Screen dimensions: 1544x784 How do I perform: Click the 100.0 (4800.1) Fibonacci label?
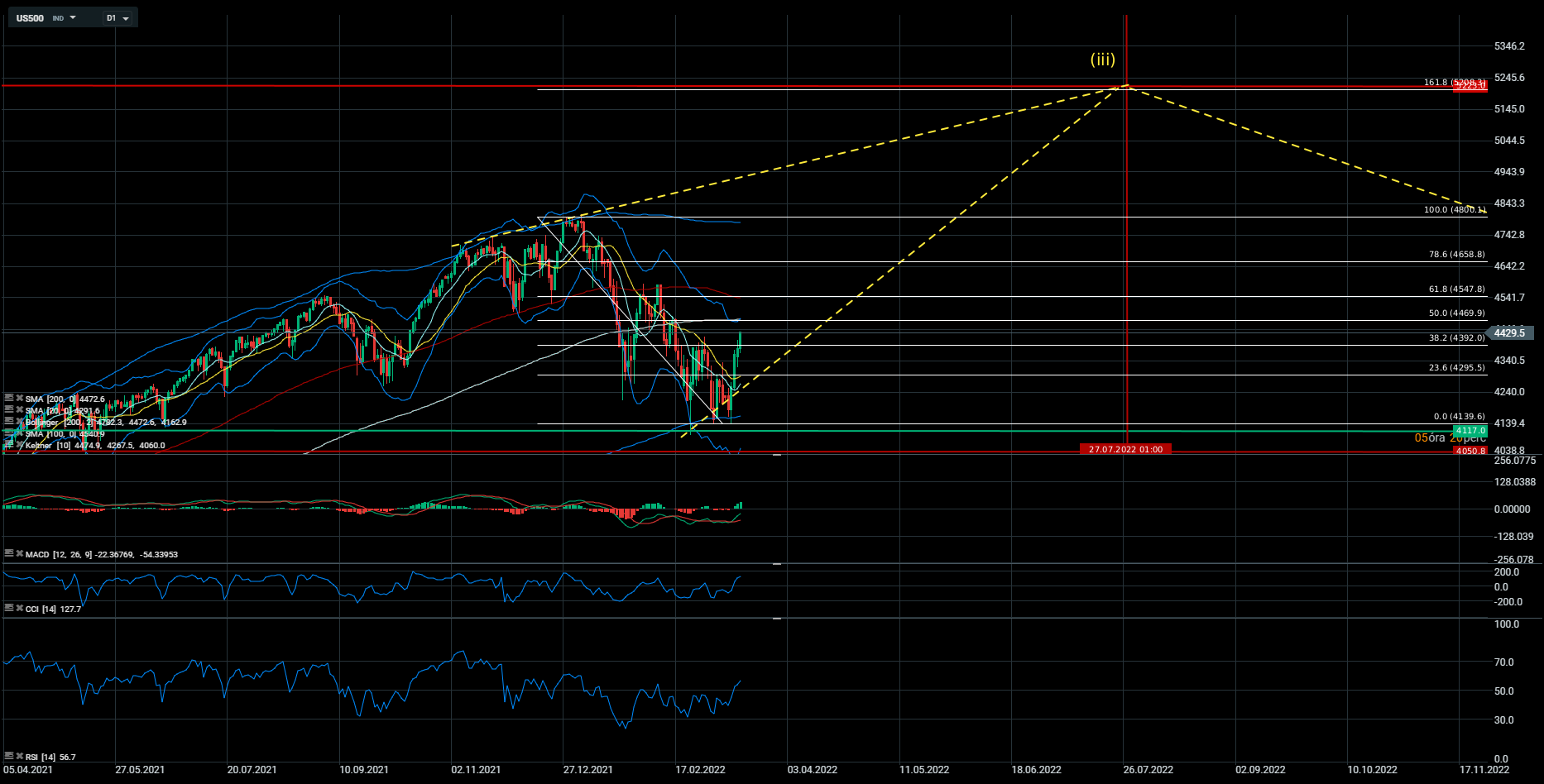tap(1455, 209)
